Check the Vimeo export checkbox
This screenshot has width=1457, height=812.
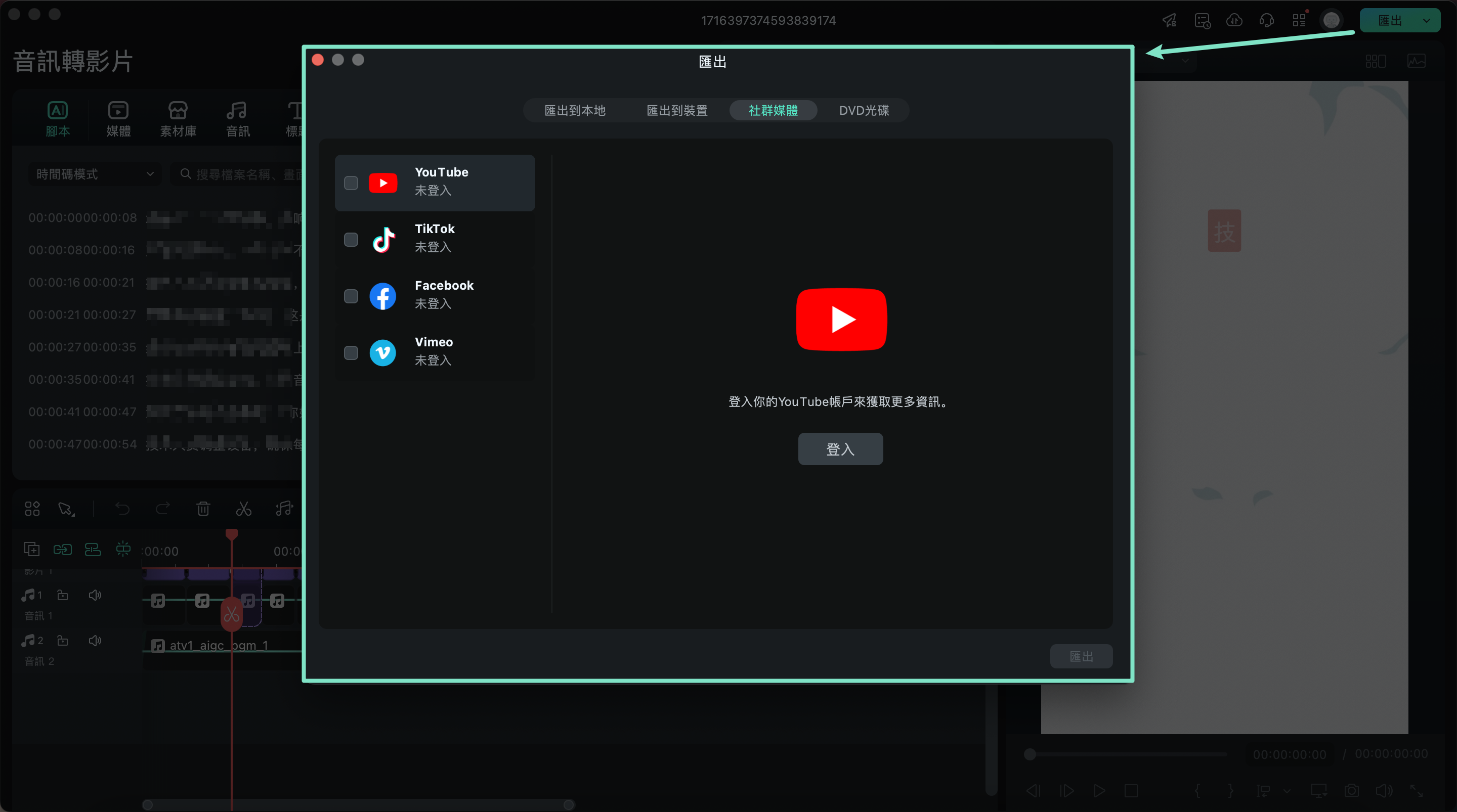point(351,352)
